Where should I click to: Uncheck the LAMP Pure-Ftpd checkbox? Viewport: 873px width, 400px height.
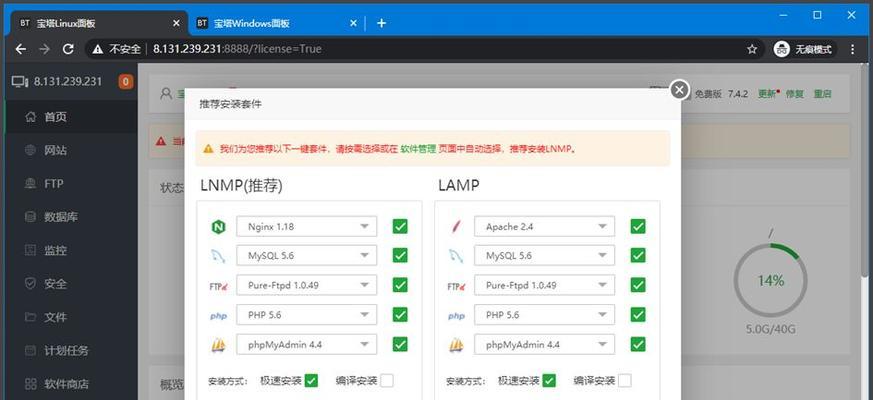coord(638,285)
